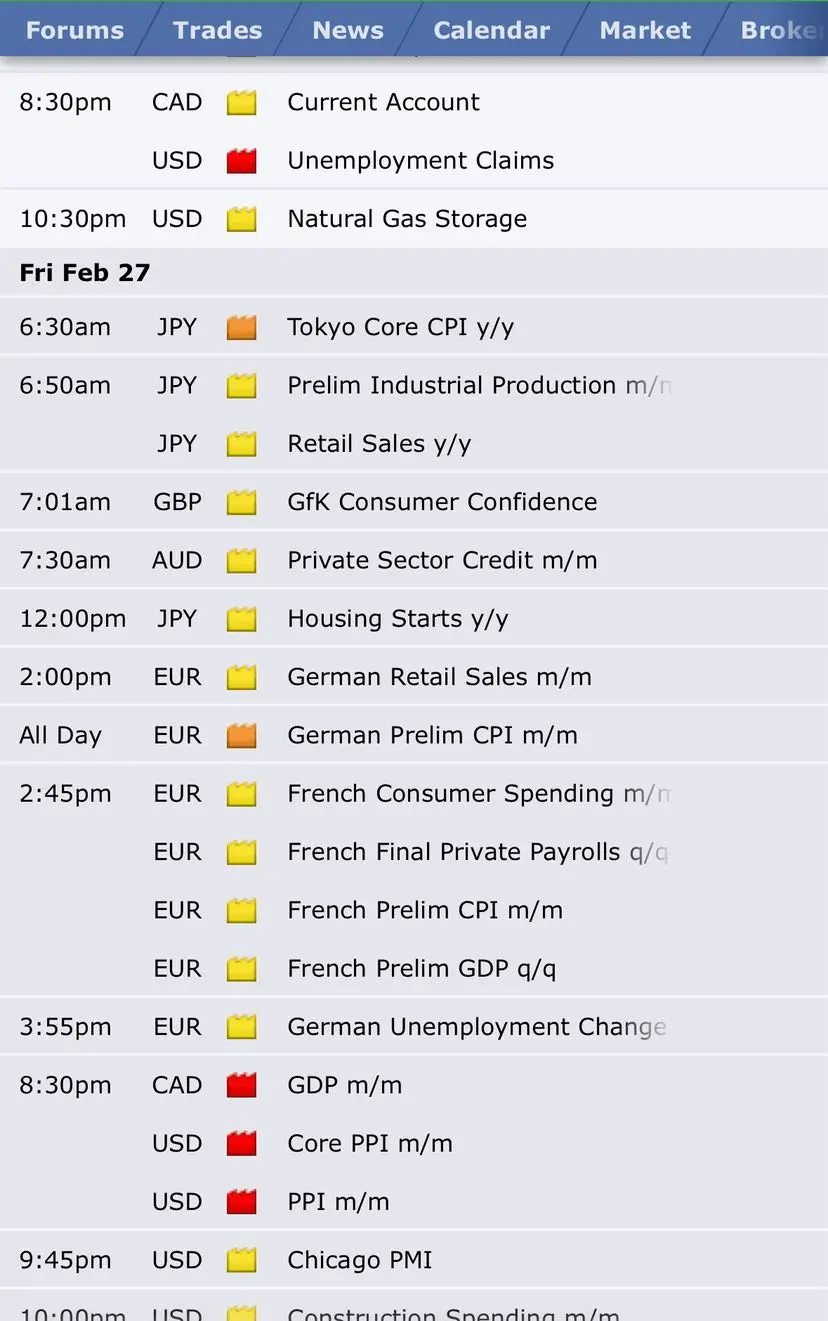This screenshot has height=1321, width=828.
Task: Open the French Prelim GDP q/q event
Action: pyautogui.click(x=421, y=968)
